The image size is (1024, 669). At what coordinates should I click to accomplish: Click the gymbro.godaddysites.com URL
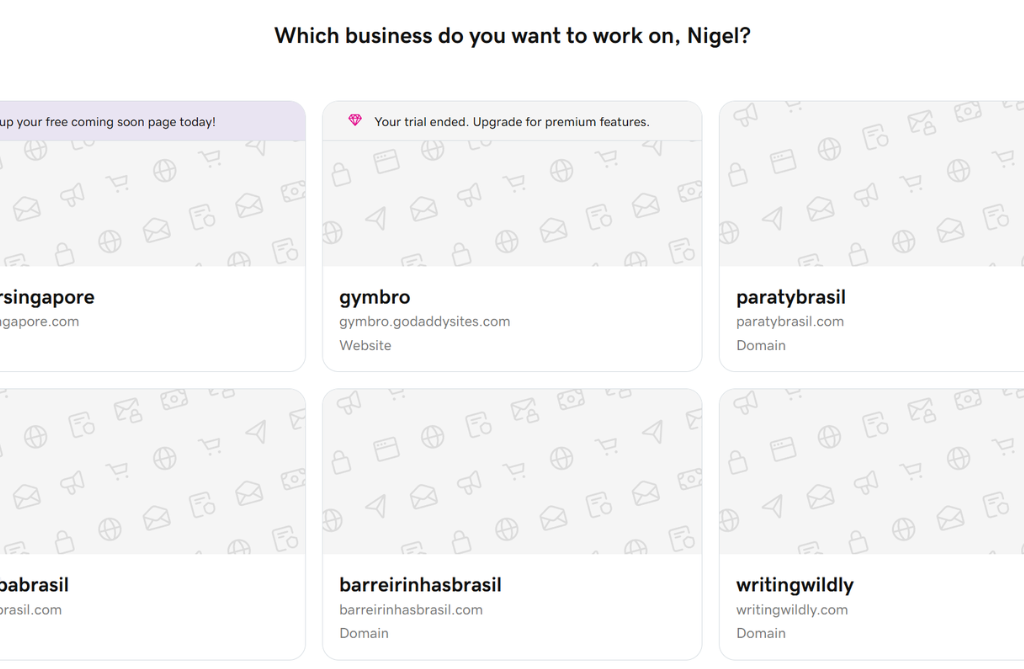(x=425, y=322)
